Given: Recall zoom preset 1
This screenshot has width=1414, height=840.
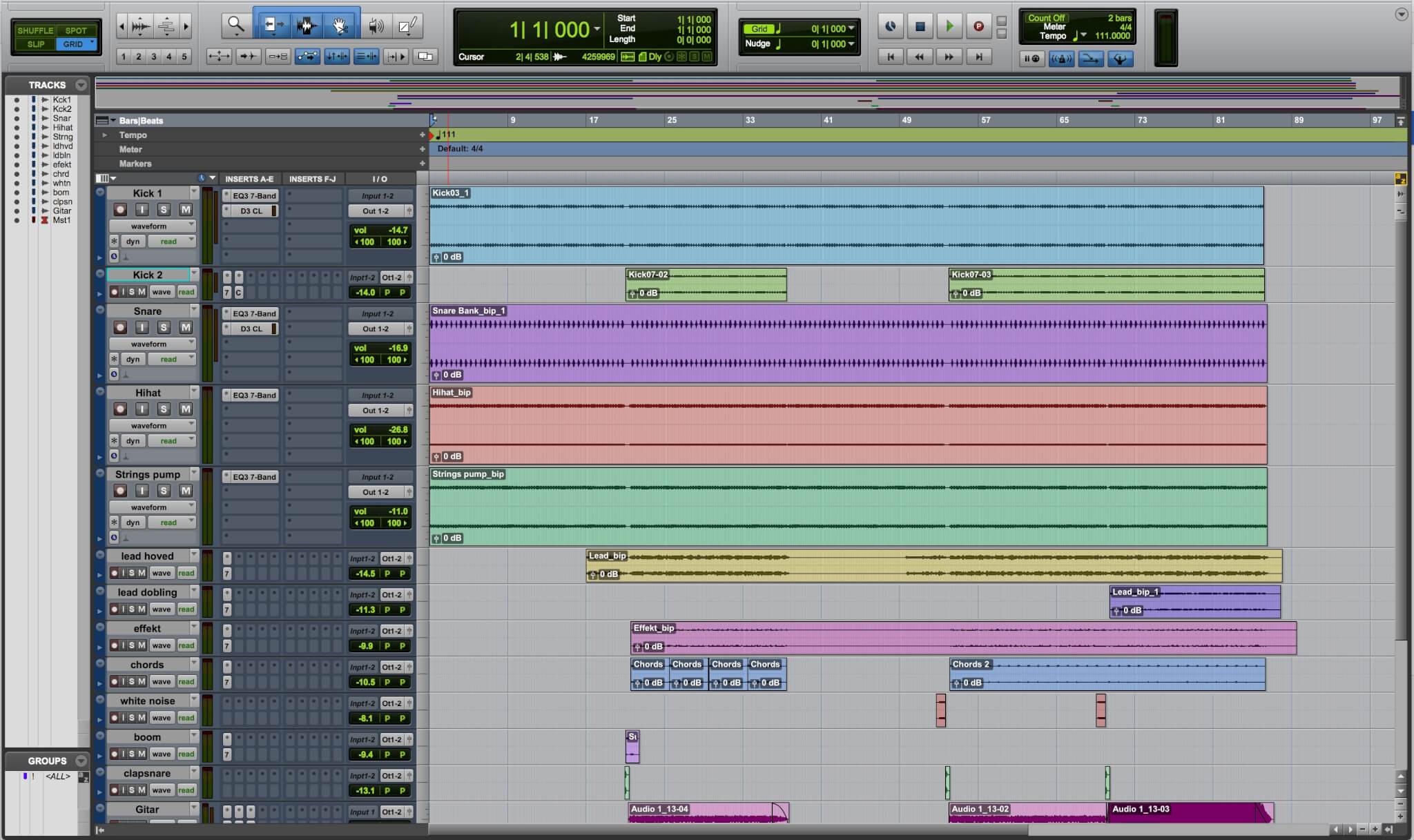Looking at the screenshot, I should (123, 57).
